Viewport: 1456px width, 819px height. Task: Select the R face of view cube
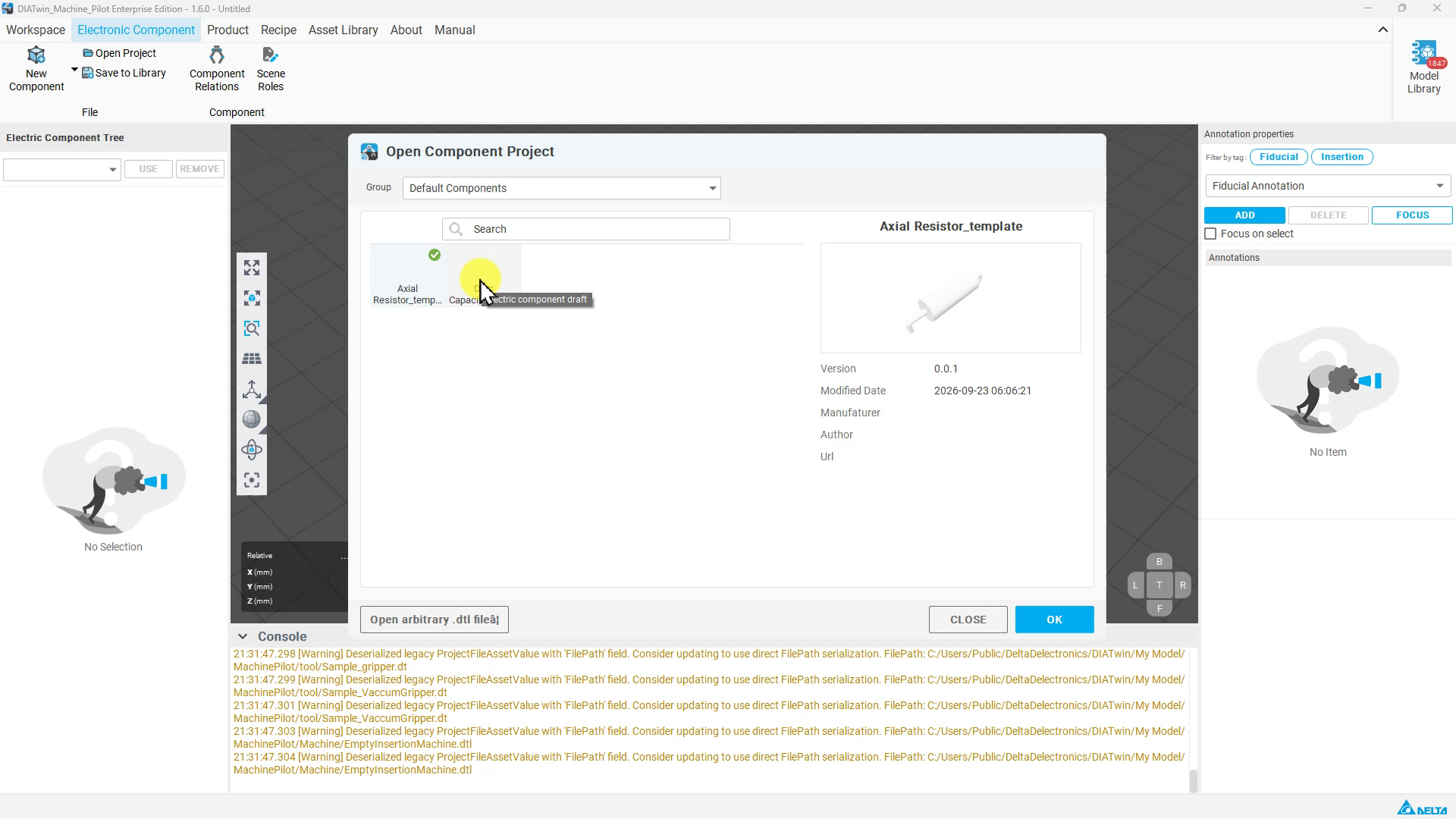(1183, 585)
